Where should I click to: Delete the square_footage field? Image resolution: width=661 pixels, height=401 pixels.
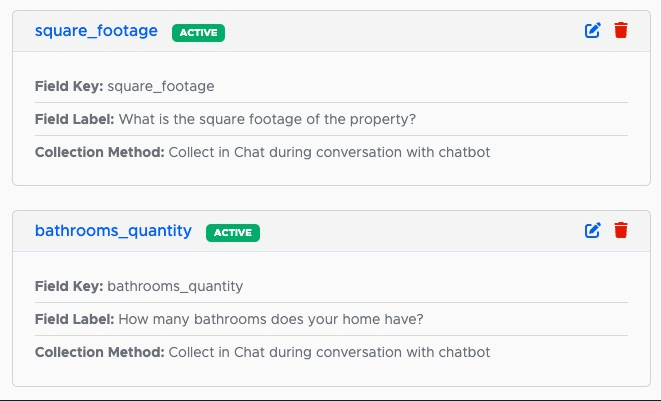pos(621,30)
